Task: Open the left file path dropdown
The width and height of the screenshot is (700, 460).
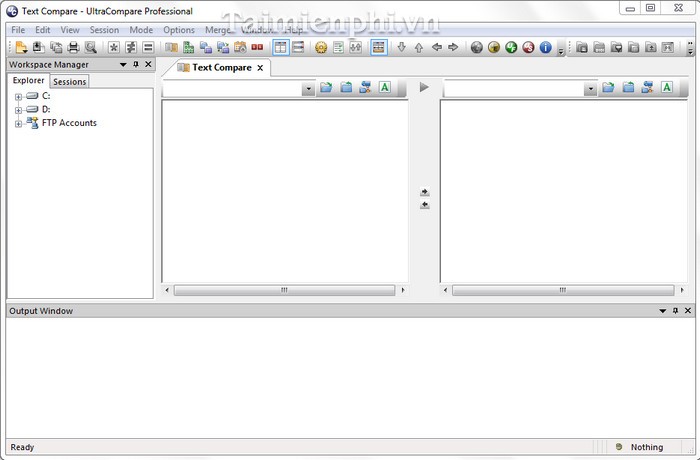Action: click(308, 89)
